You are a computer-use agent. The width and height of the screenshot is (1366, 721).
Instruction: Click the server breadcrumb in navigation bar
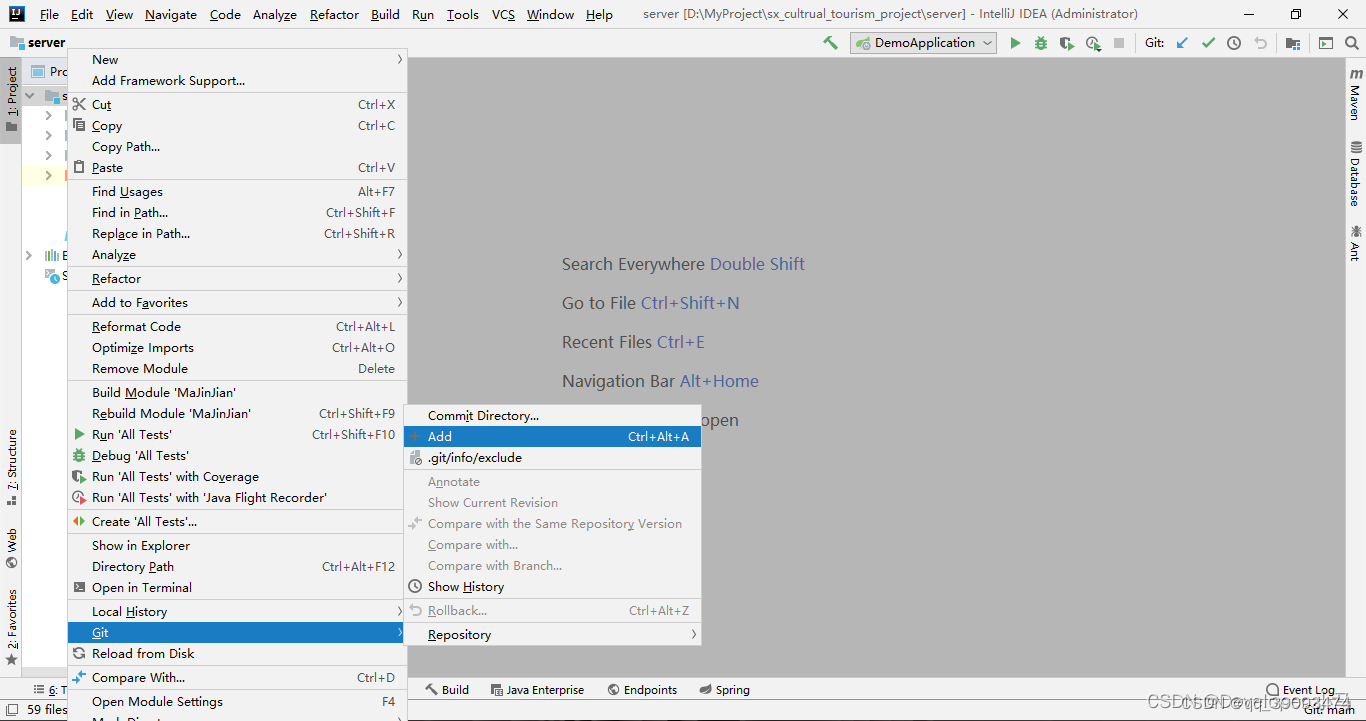[38, 43]
